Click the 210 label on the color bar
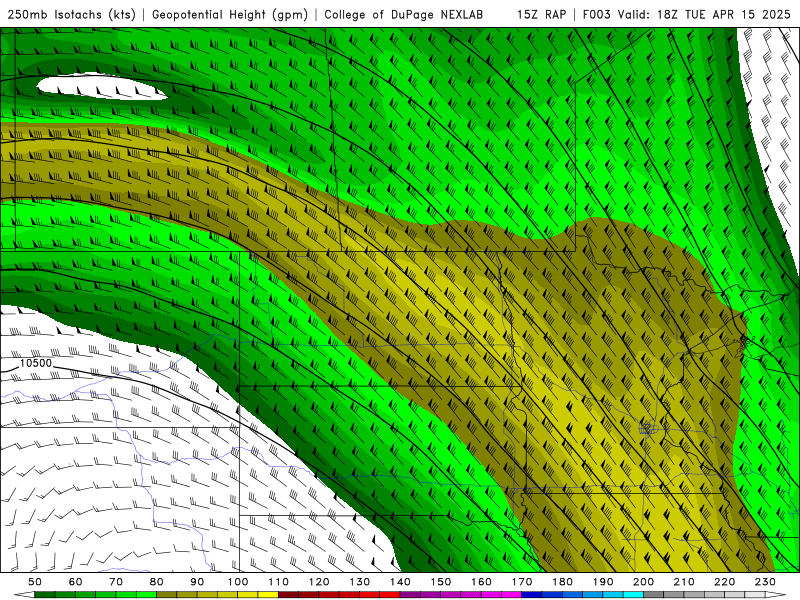Screen dimensions: 800x600 pyautogui.click(x=684, y=582)
